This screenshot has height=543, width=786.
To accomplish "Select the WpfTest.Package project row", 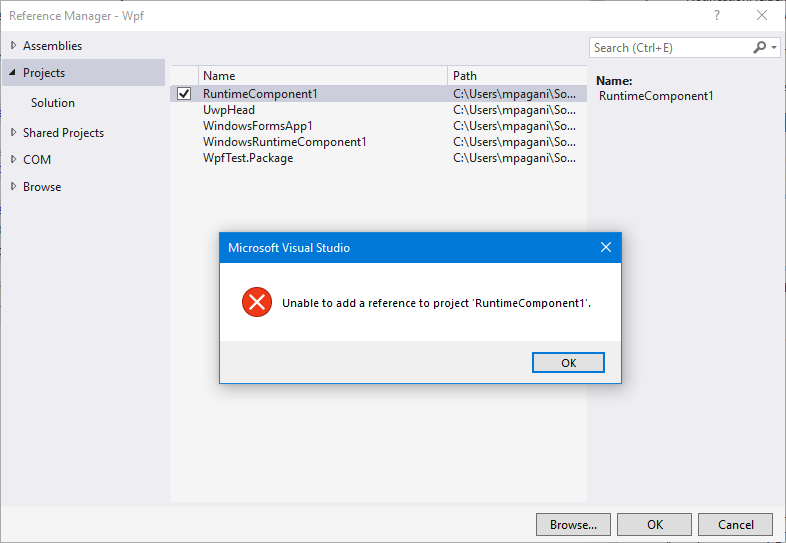I will (x=378, y=158).
